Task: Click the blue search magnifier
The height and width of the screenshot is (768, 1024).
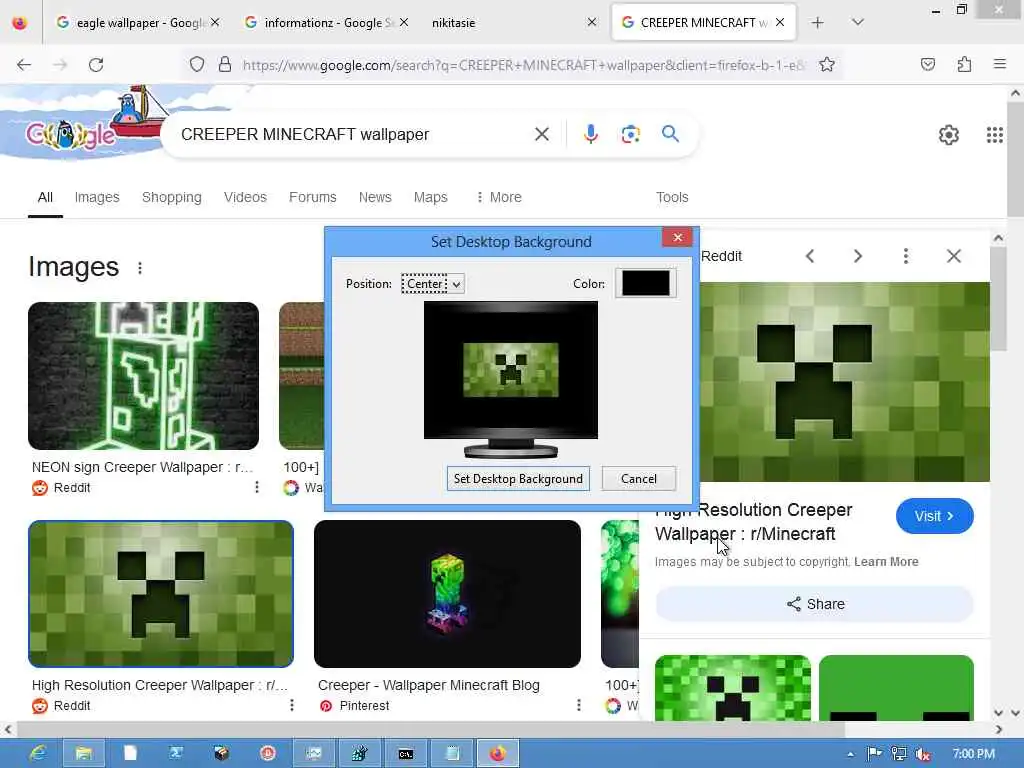Action: pos(670,134)
